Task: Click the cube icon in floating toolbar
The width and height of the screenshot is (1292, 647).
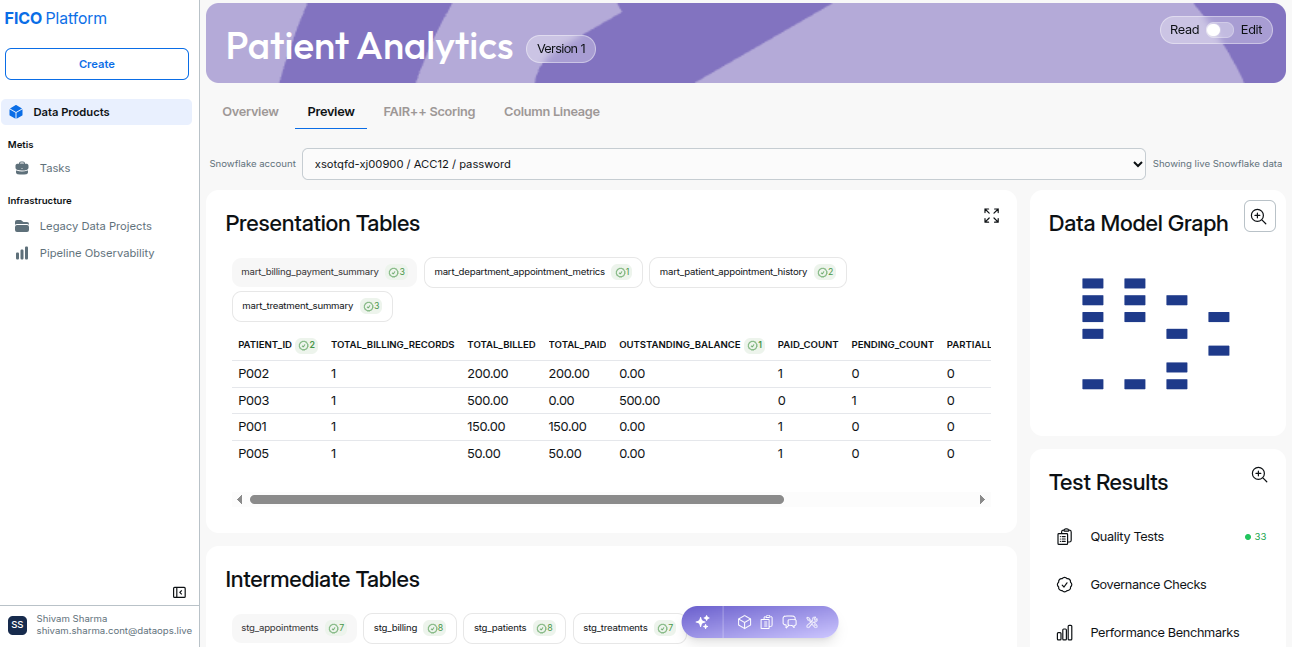Action: [744, 622]
